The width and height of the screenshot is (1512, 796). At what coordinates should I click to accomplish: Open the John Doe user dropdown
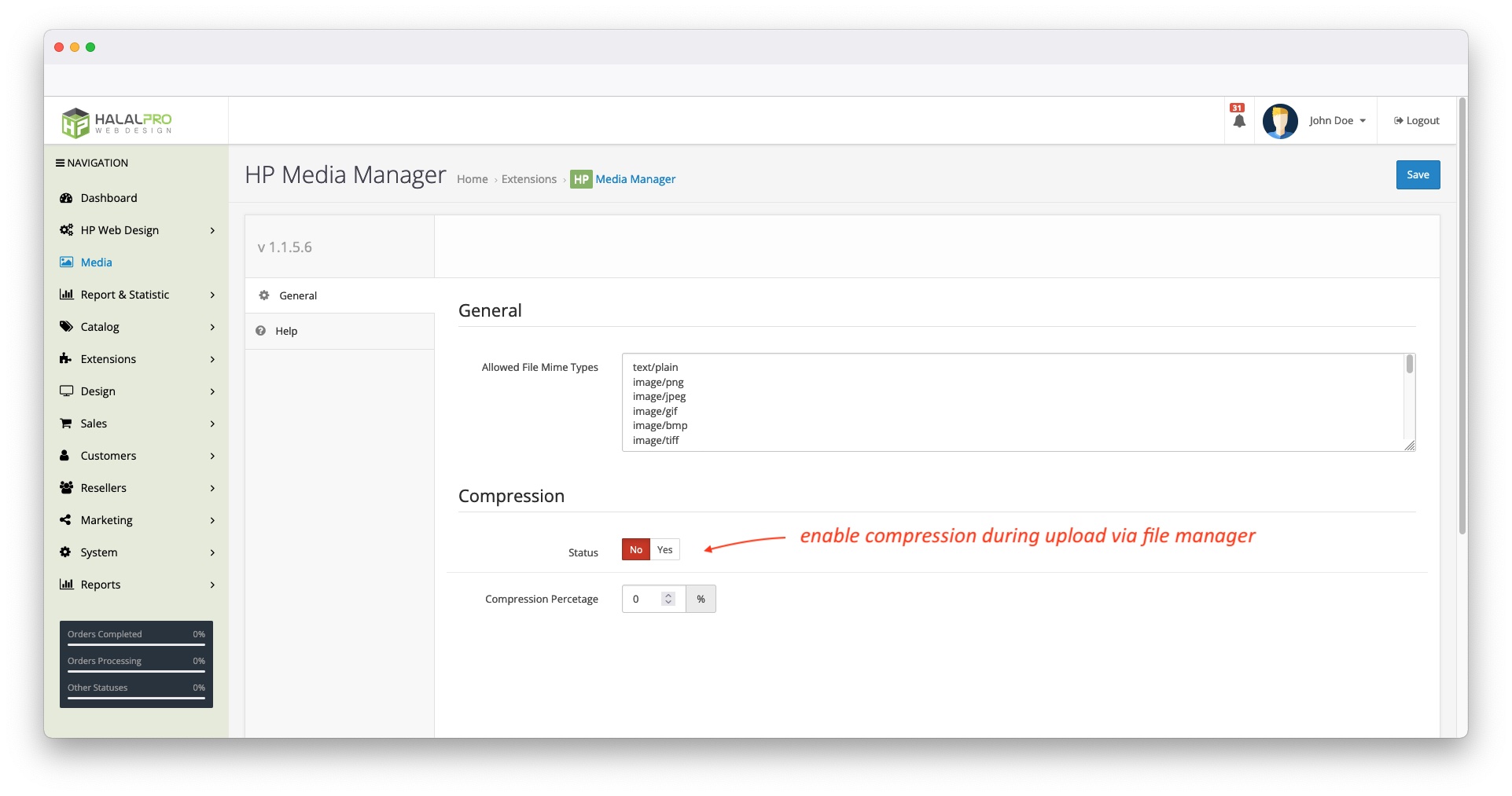tap(1337, 121)
